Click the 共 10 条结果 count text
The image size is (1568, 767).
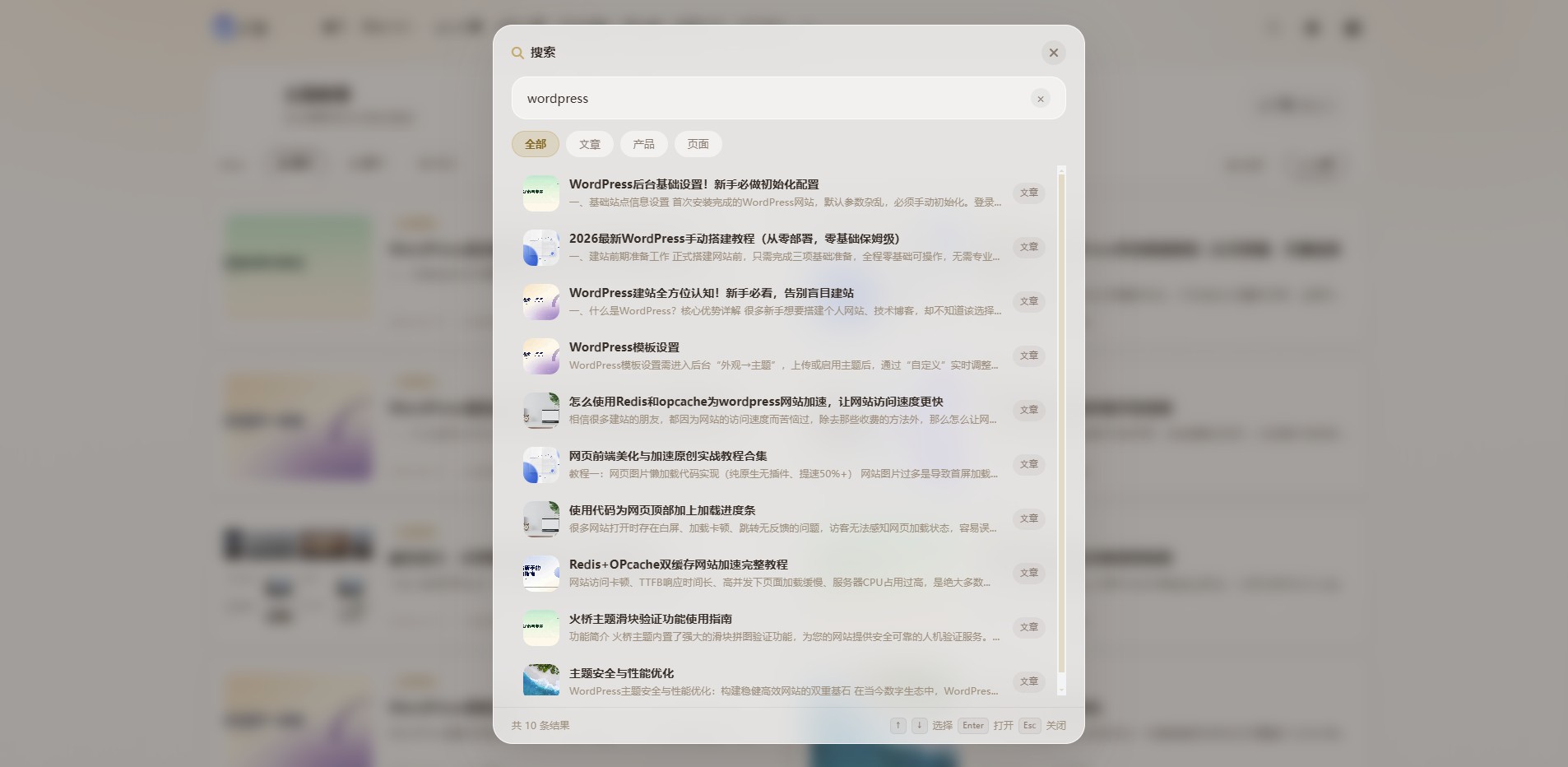coord(540,725)
